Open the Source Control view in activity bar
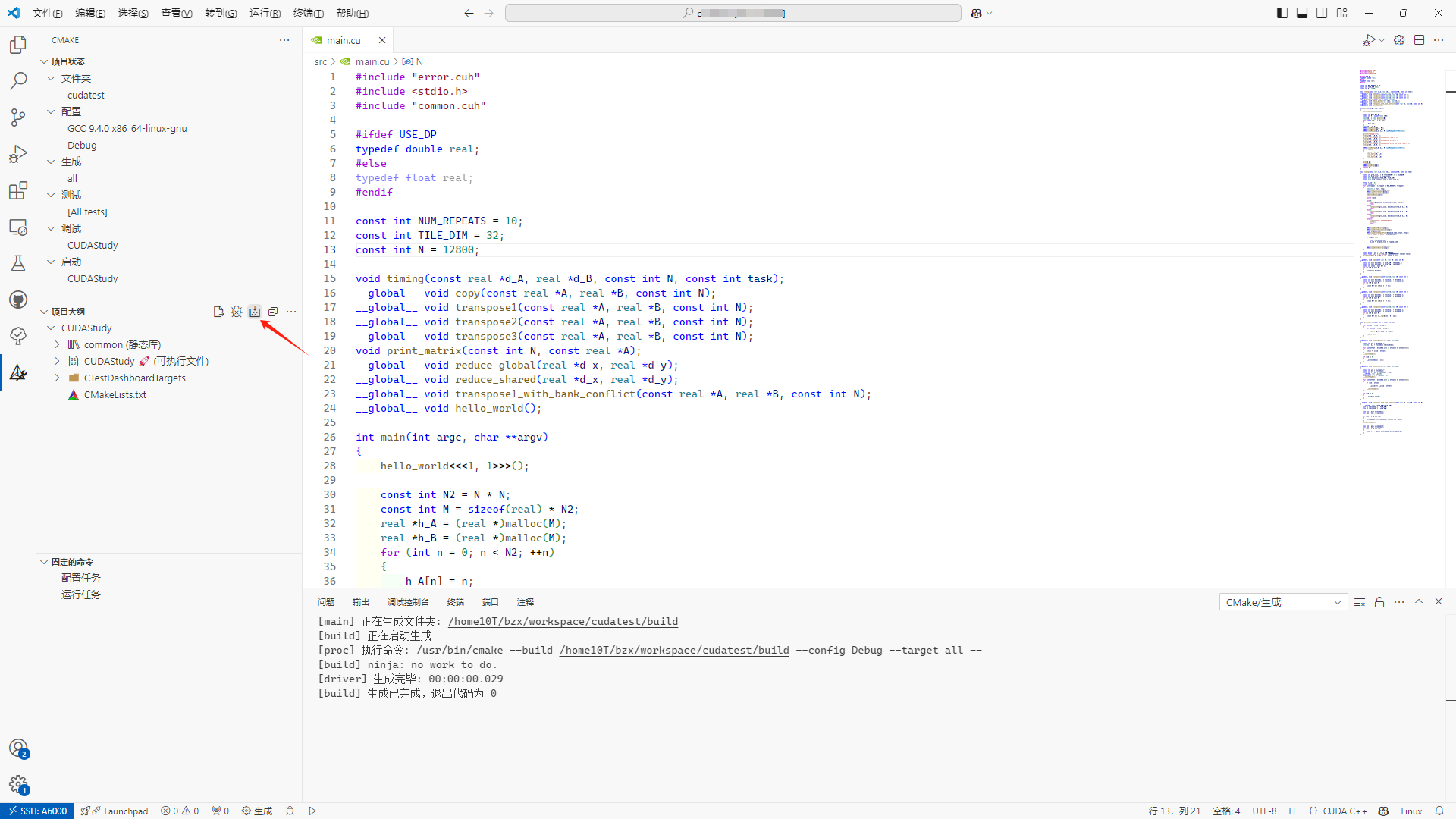 (18, 117)
